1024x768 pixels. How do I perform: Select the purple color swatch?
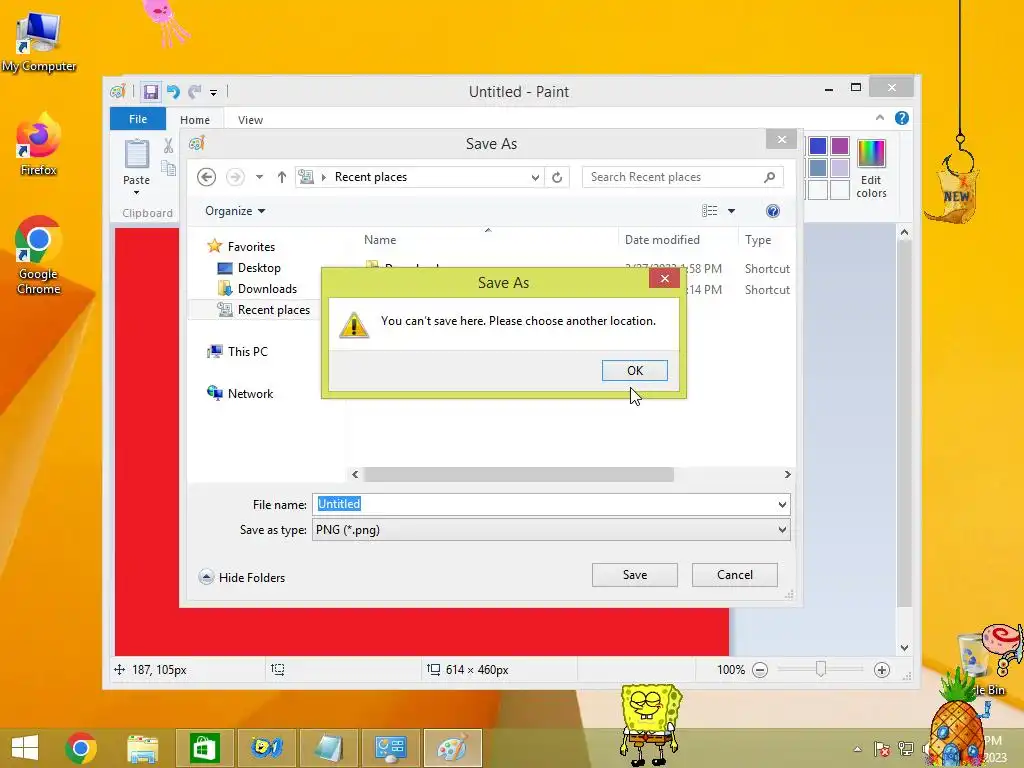840,146
